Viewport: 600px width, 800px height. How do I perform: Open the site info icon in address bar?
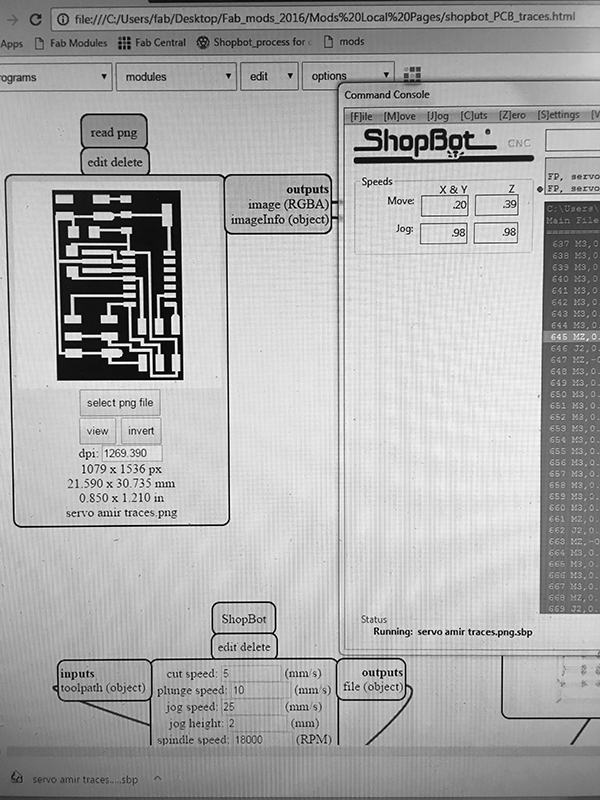click(63, 19)
